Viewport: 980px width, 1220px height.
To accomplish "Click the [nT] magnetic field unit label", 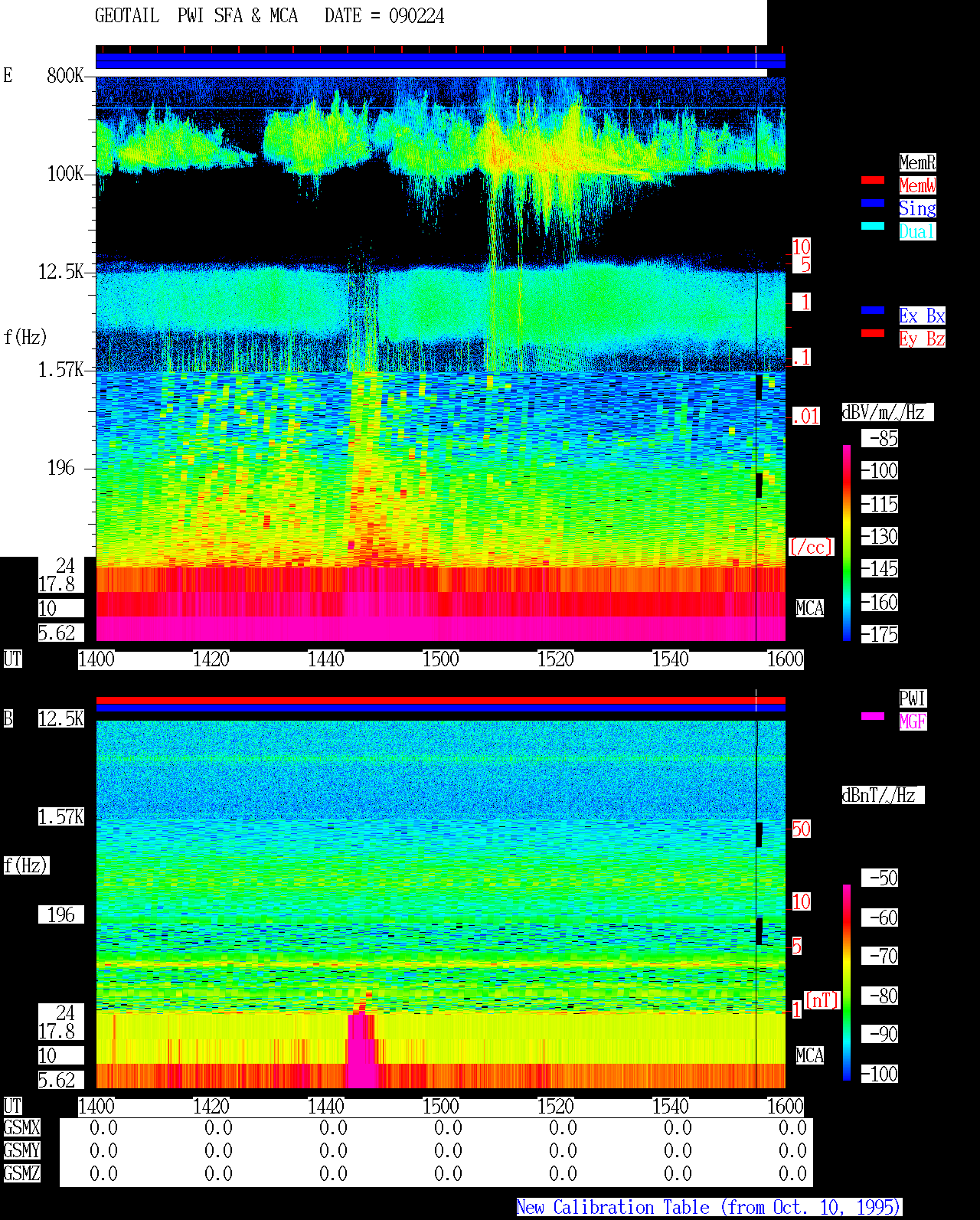I will 822,1000.
